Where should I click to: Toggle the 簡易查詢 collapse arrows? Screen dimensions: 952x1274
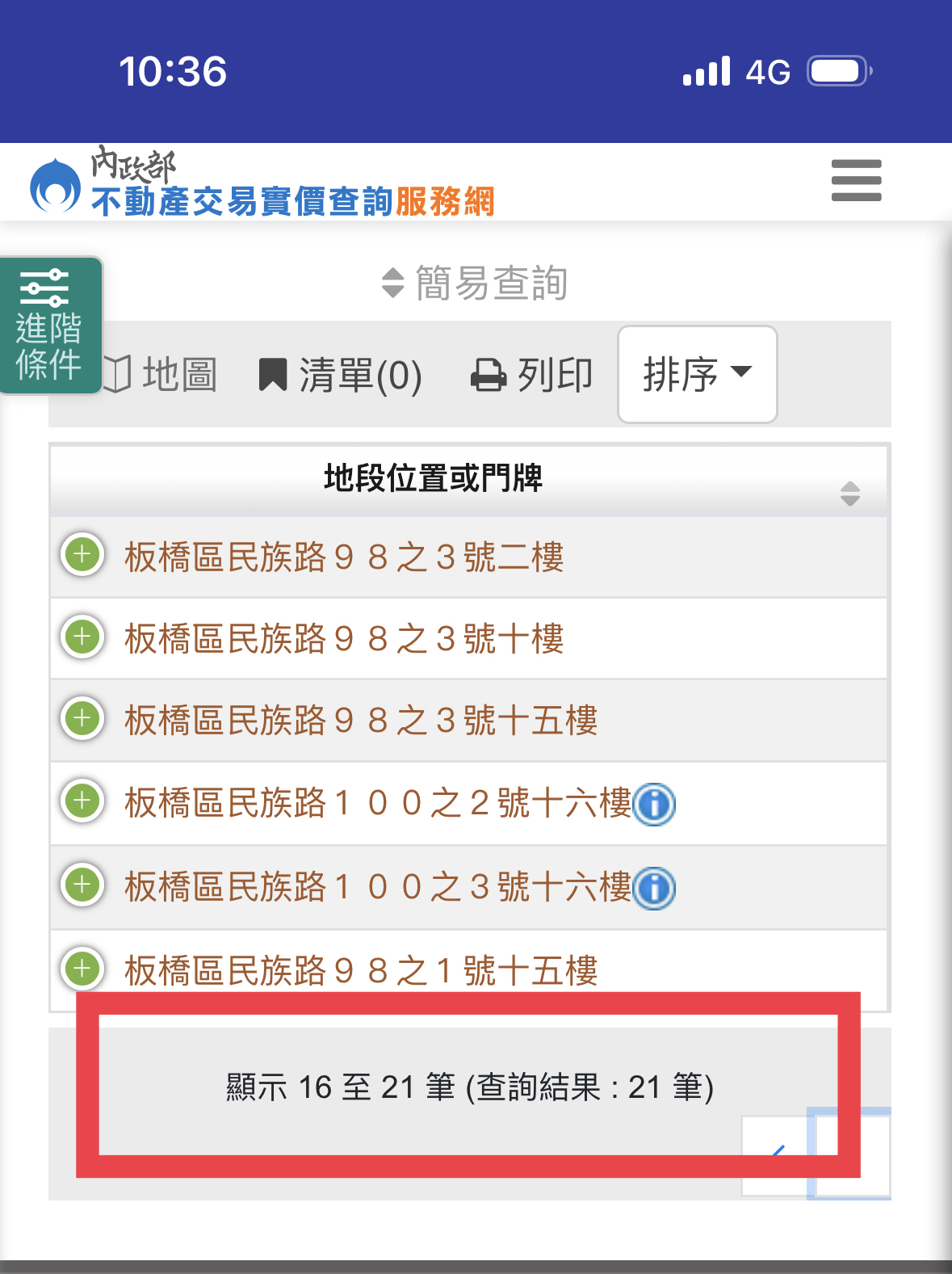[x=392, y=283]
